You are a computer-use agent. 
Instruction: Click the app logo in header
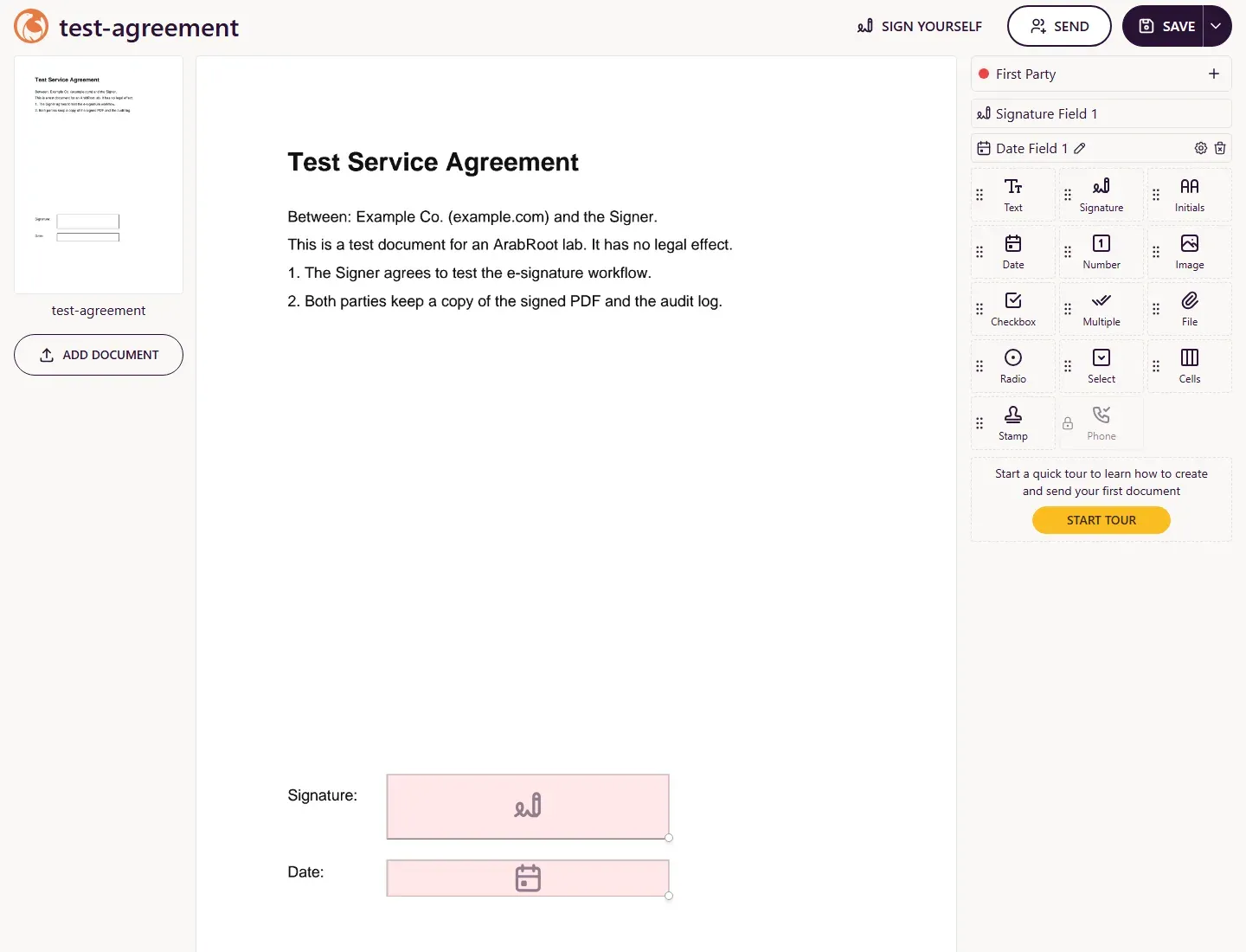[31, 26]
